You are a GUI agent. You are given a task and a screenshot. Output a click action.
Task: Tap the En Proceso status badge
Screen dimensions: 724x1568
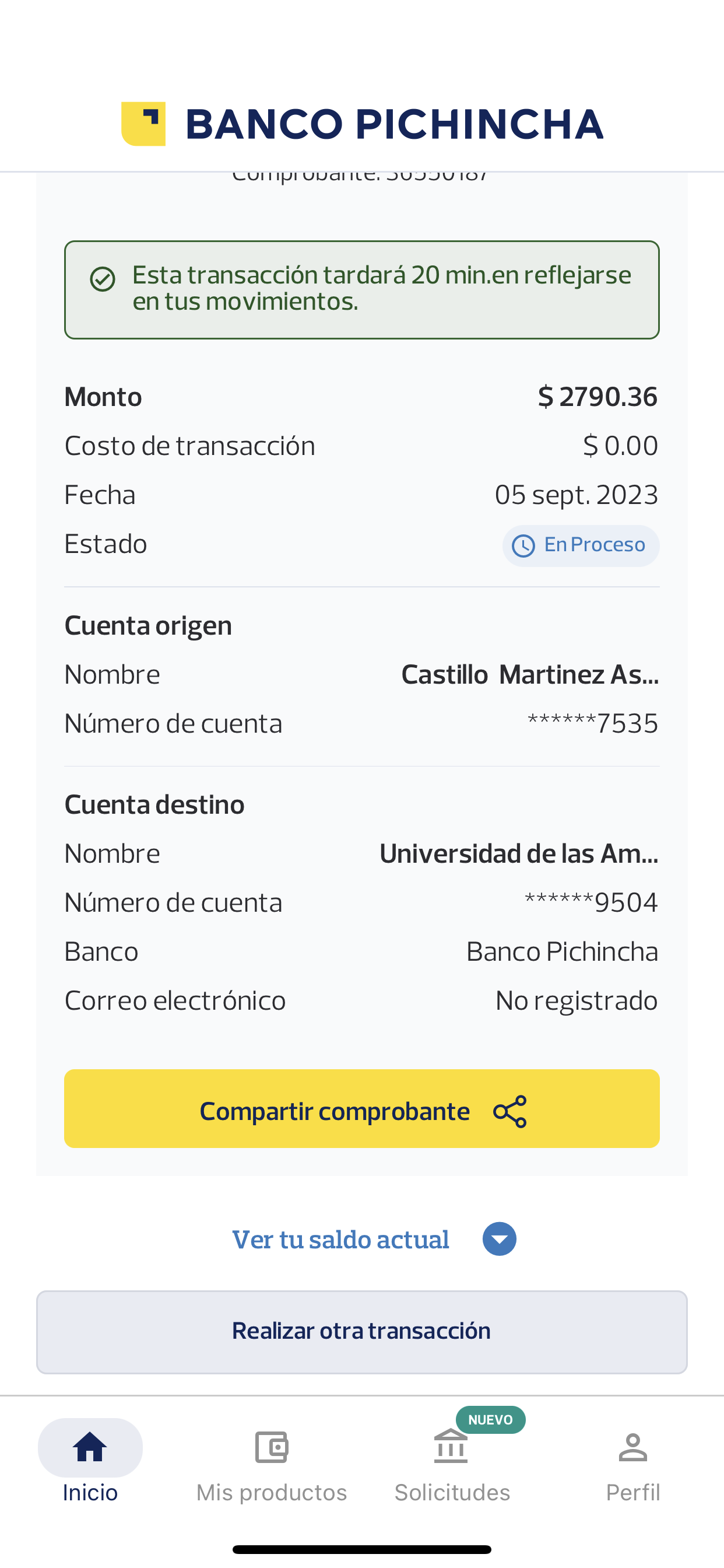tap(581, 546)
